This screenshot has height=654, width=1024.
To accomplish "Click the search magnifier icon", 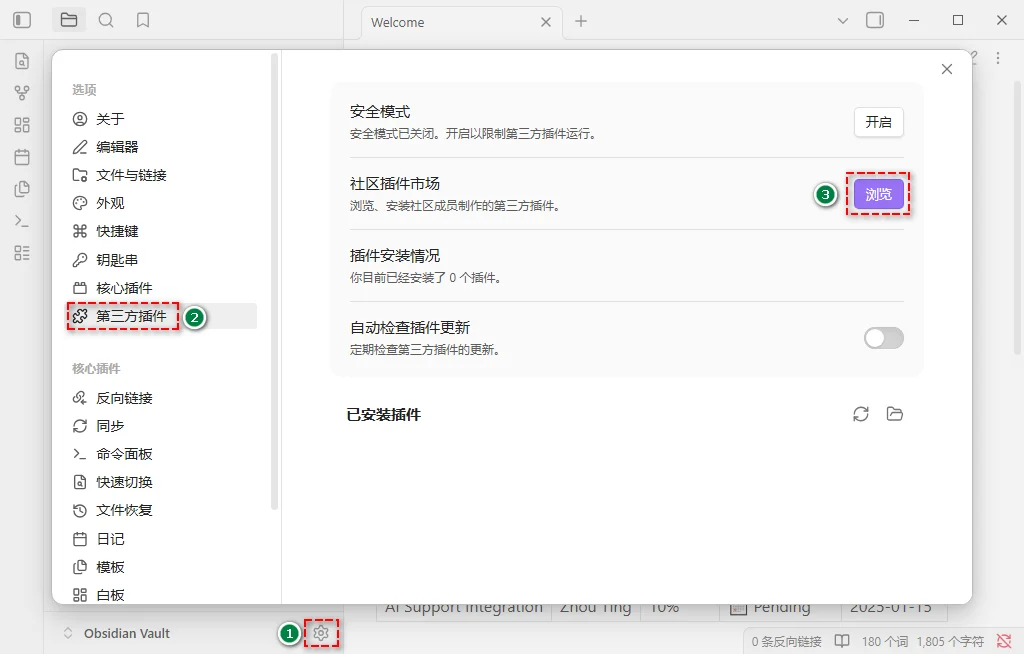I will (x=106, y=20).
